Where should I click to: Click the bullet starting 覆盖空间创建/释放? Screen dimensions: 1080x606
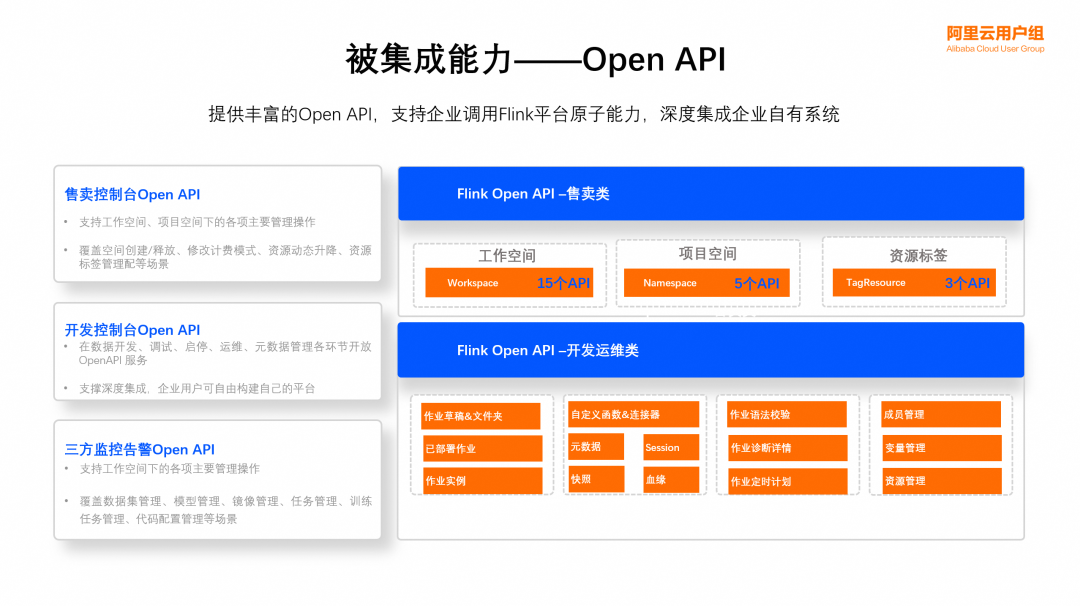click(x=225, y=257)
